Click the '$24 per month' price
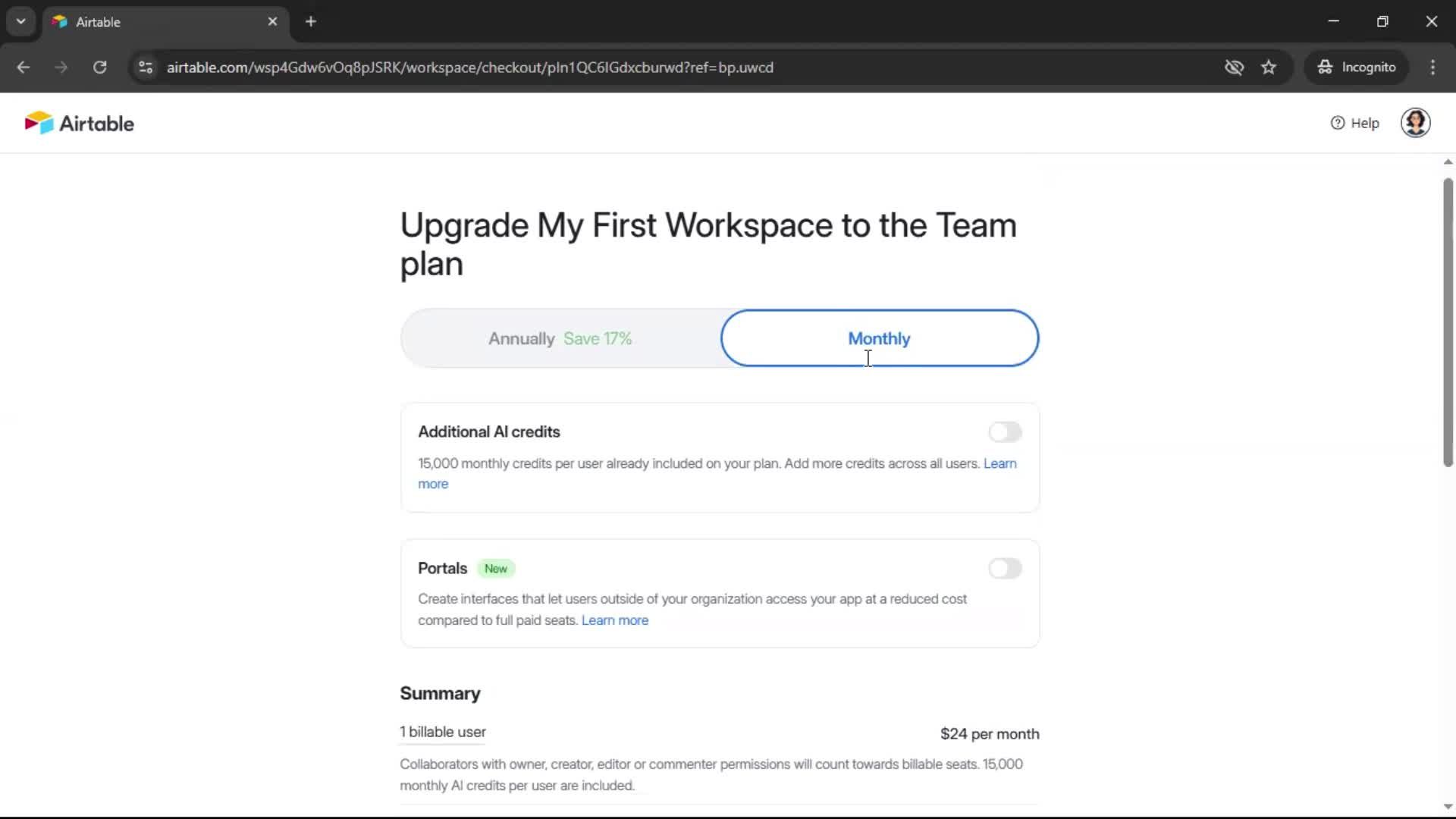The image size is (1456, 819). click(x=990, y=734)
